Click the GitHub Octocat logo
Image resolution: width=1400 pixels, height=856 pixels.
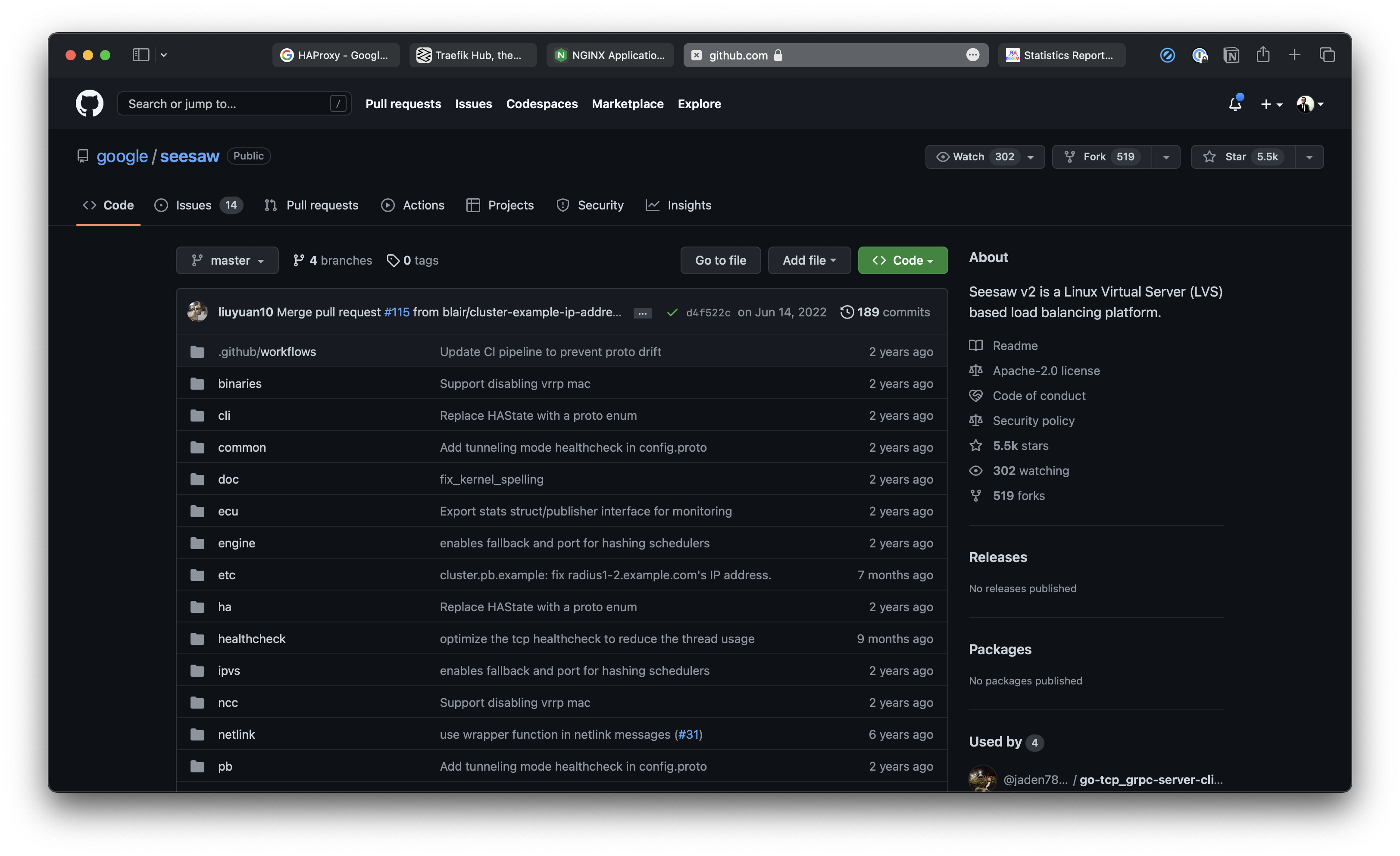click(89, 103)
